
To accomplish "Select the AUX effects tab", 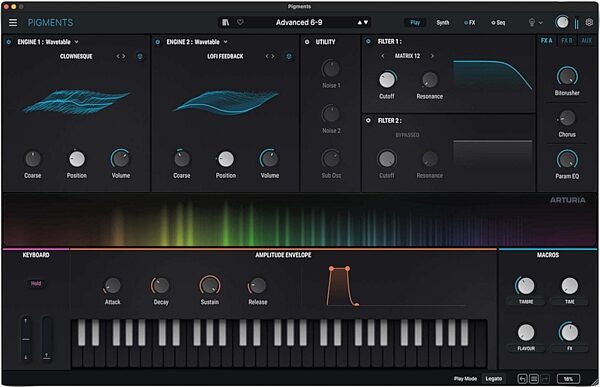I will tap(587, 41).
